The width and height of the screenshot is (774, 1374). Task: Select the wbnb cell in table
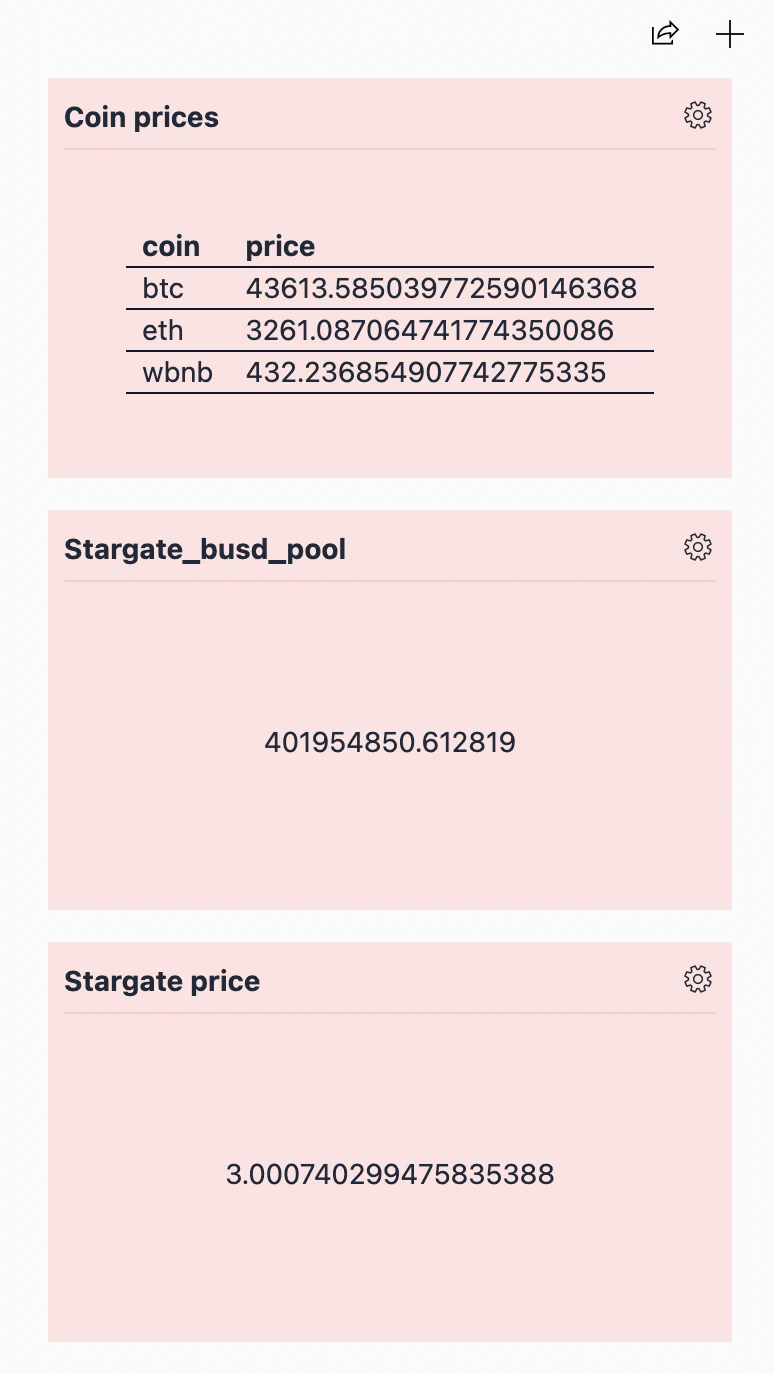click(x=177, y=373)
